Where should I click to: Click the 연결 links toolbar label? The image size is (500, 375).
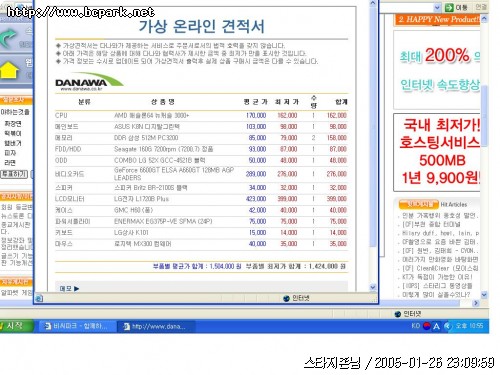click(481, 7)
